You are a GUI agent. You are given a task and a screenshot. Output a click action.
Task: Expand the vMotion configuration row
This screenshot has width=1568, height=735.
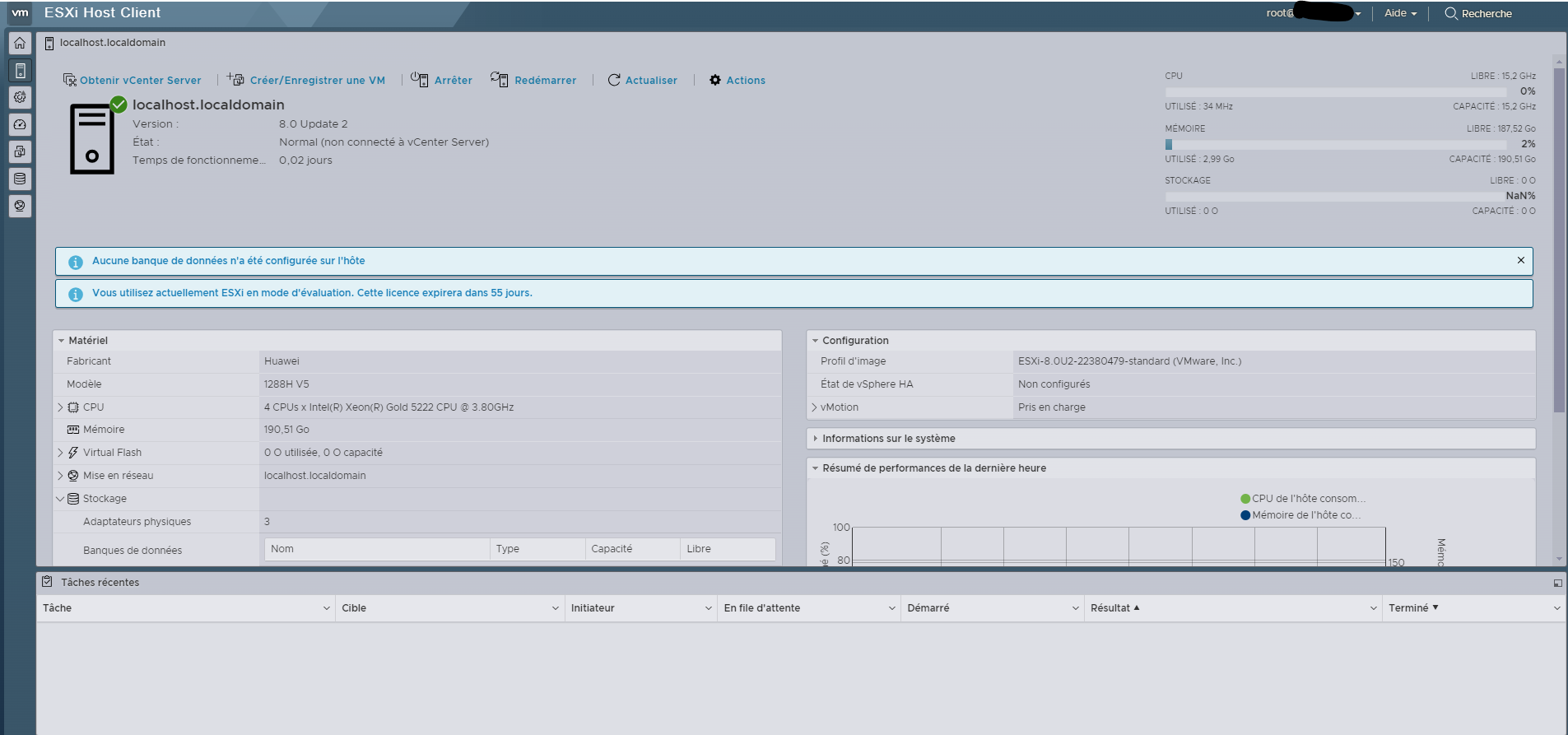(x=814, y=407)
